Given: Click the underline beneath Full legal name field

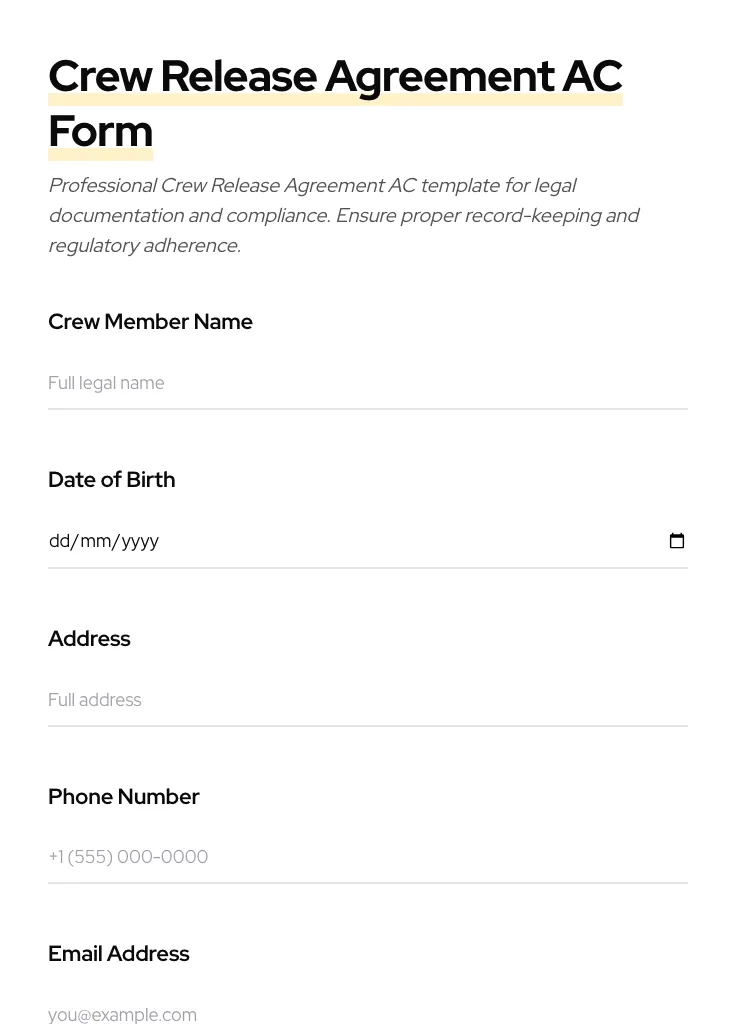Looking at the screenshot, I should [367, 408].
